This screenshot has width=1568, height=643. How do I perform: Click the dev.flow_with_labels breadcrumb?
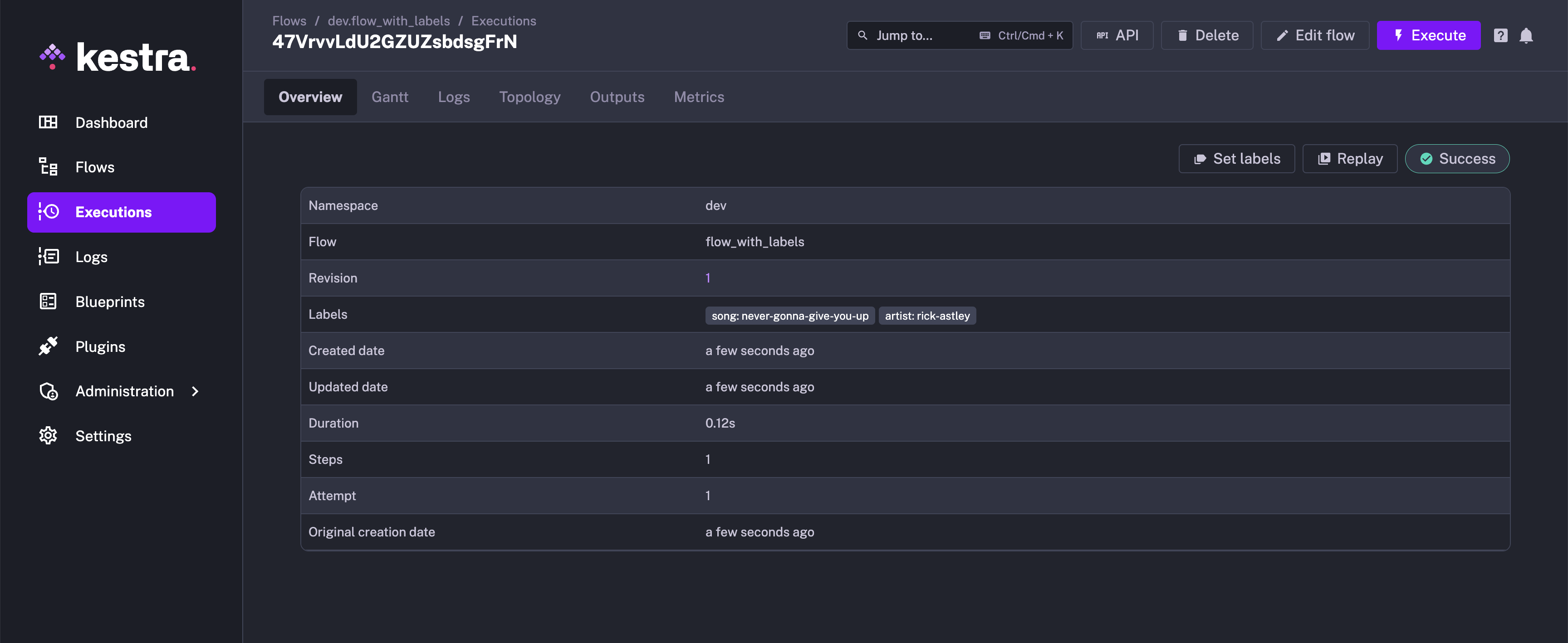coord(388,21)
